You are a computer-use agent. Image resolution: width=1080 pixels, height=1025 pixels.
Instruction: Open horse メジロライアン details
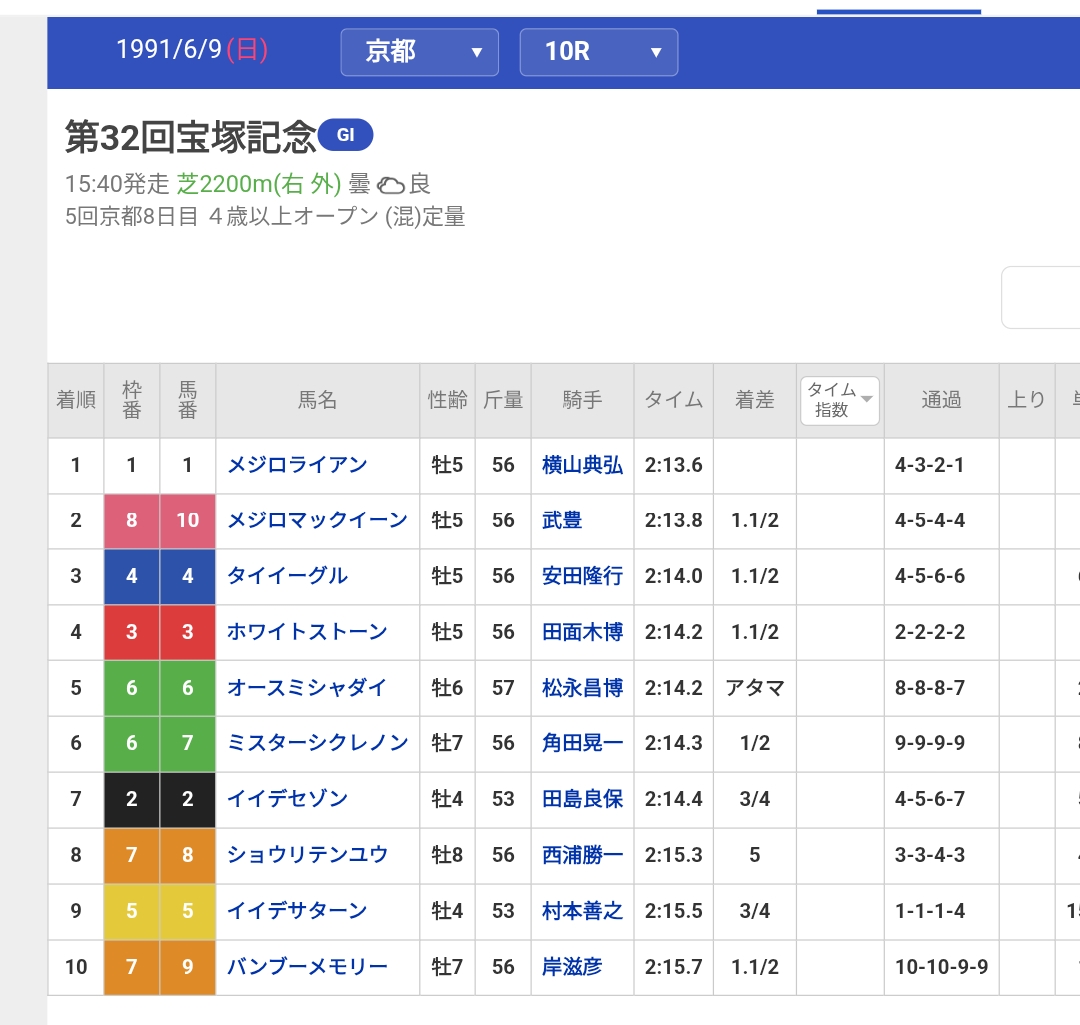(x=297, y=465)
